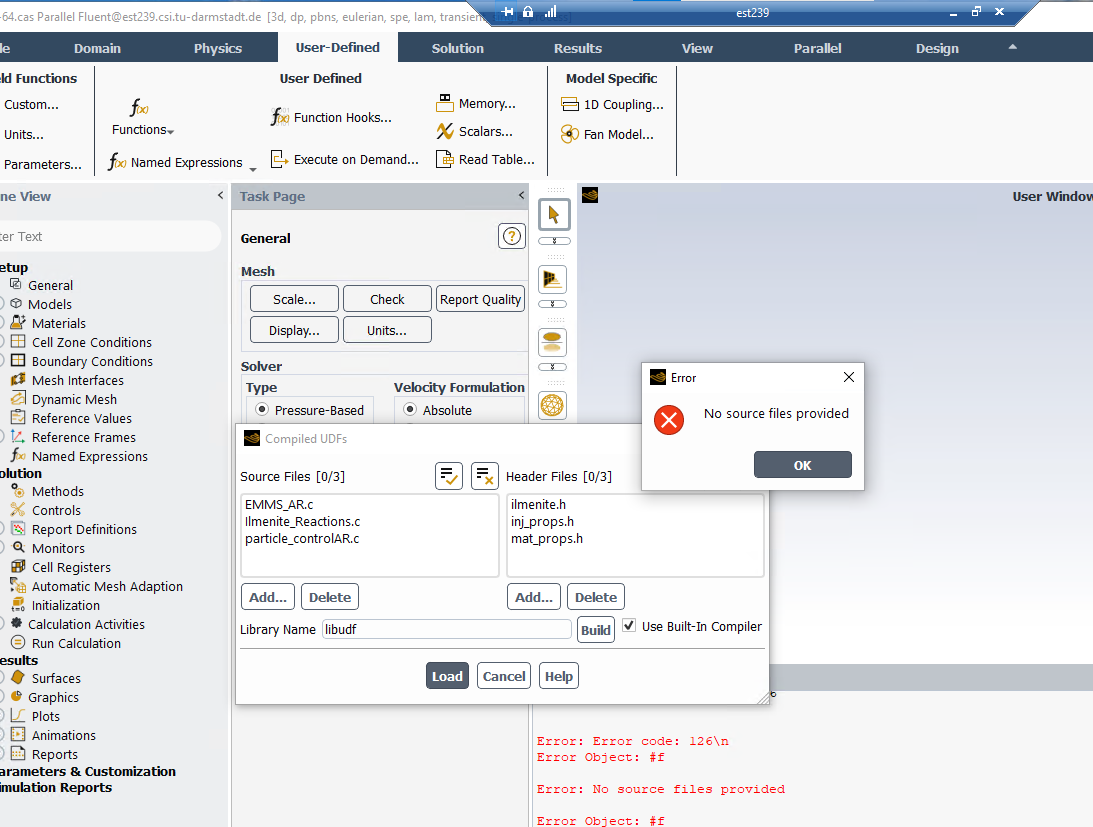Screen dimensions: 1093x827
Task: Click the help question mark icon
Action: point(511,237)
